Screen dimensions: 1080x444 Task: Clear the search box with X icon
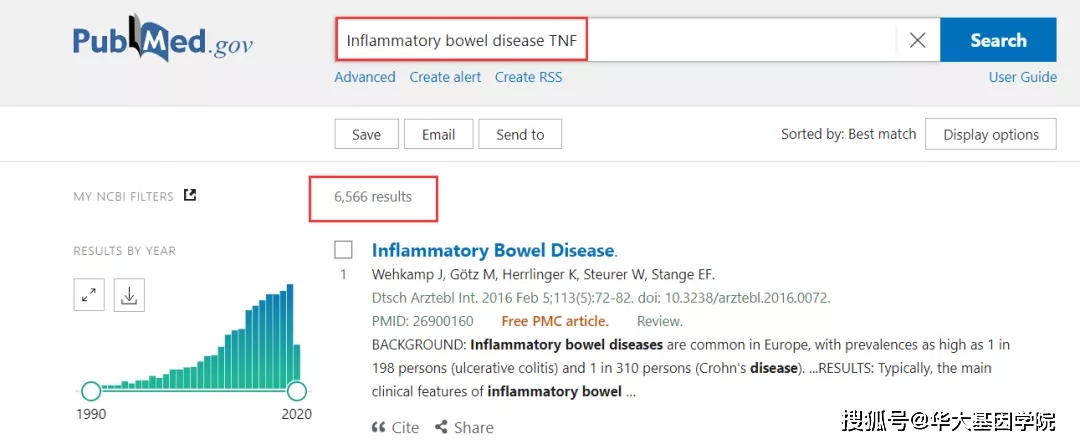(917, 40)
